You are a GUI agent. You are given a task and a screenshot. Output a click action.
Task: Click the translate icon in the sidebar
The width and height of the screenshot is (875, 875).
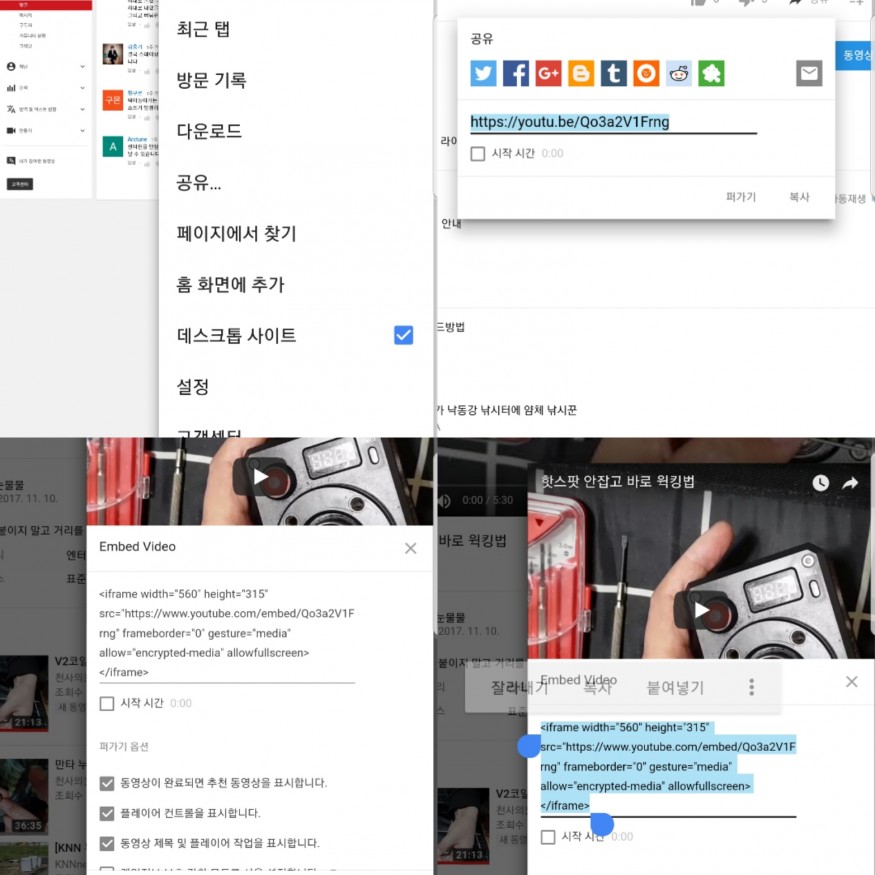click(x=11, y=109)
